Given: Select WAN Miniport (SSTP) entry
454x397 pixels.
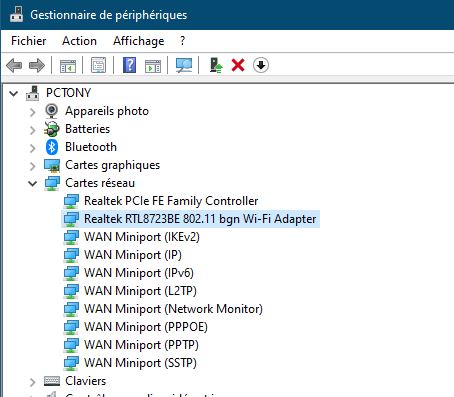Looking at the screenshot, I should point(140,363).
